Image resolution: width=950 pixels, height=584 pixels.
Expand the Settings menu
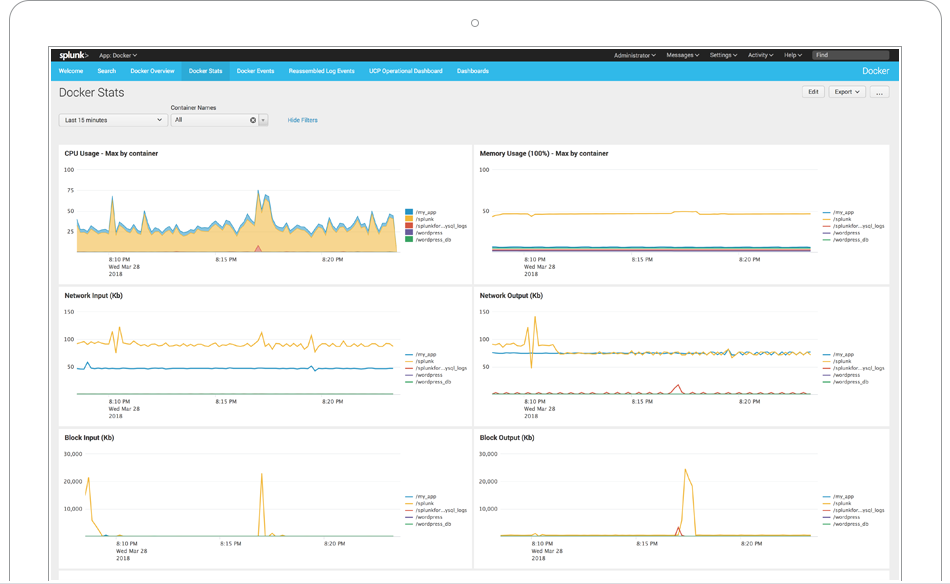[x=723, y=55]
